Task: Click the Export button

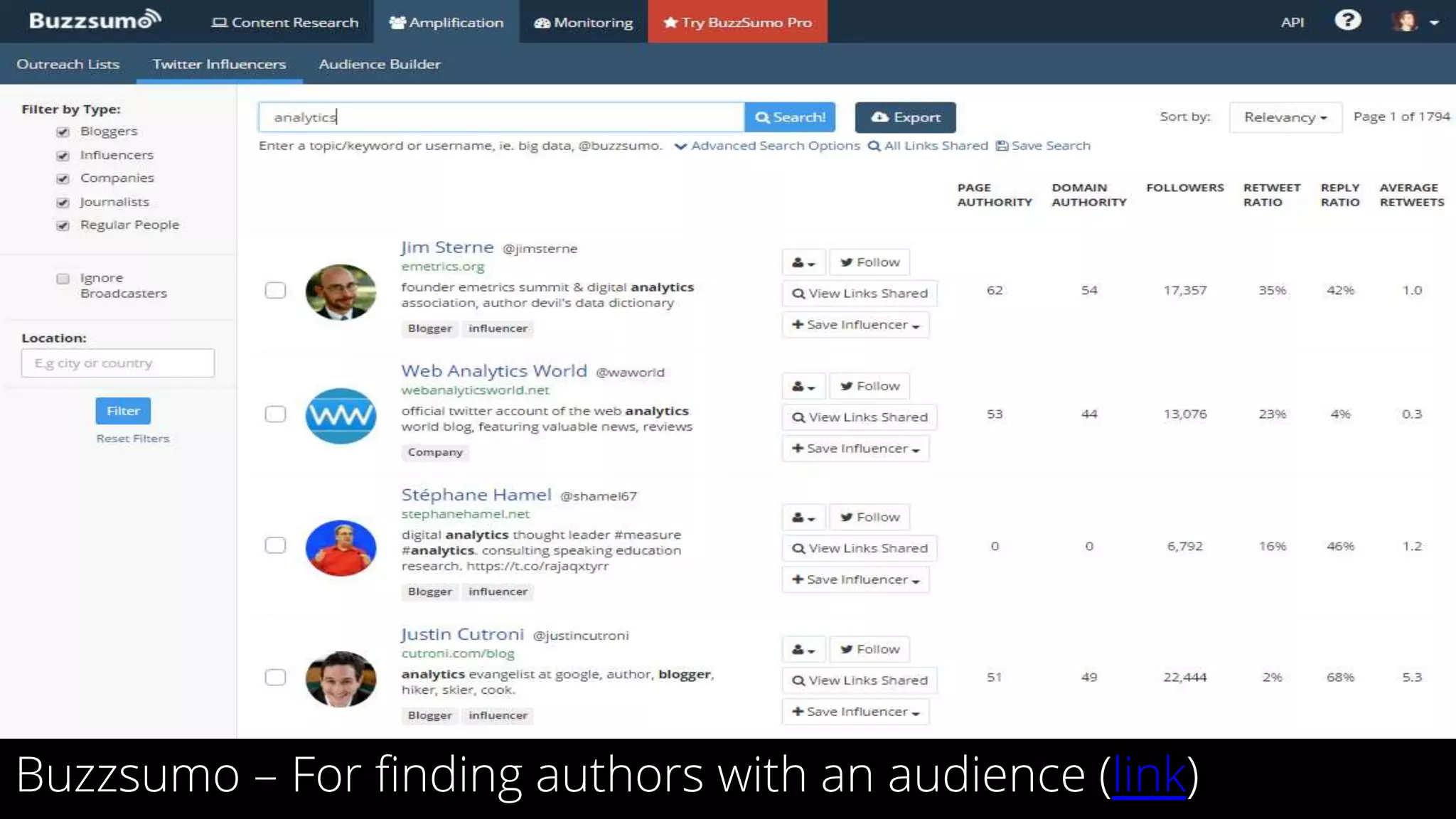Action: point(905,117)
